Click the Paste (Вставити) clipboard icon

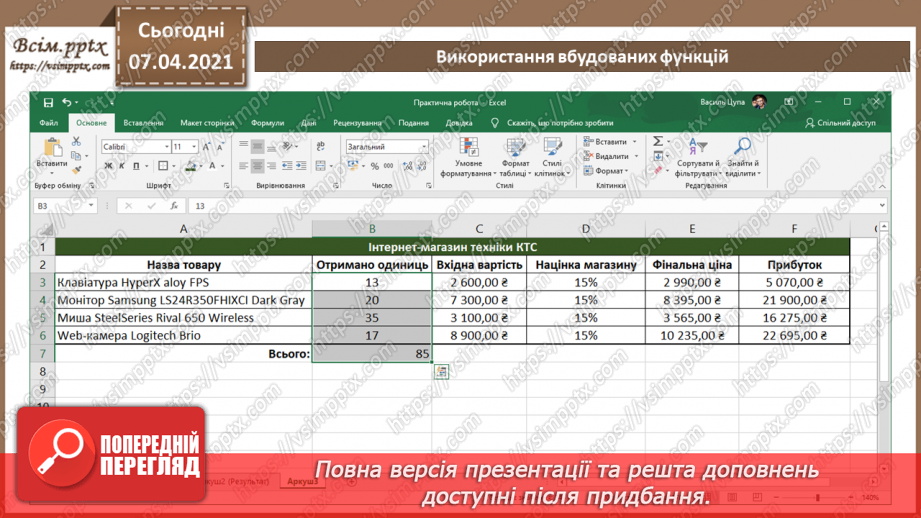(52, 147)
